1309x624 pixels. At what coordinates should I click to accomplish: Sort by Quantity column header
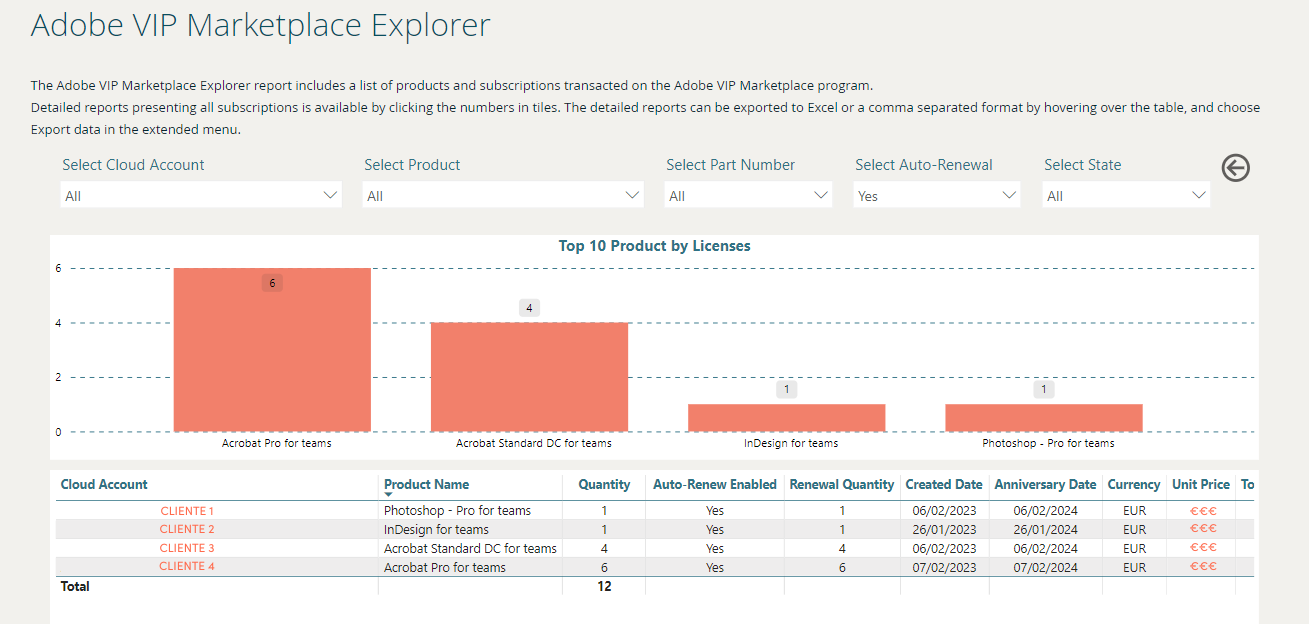click(x=604, y=484)
